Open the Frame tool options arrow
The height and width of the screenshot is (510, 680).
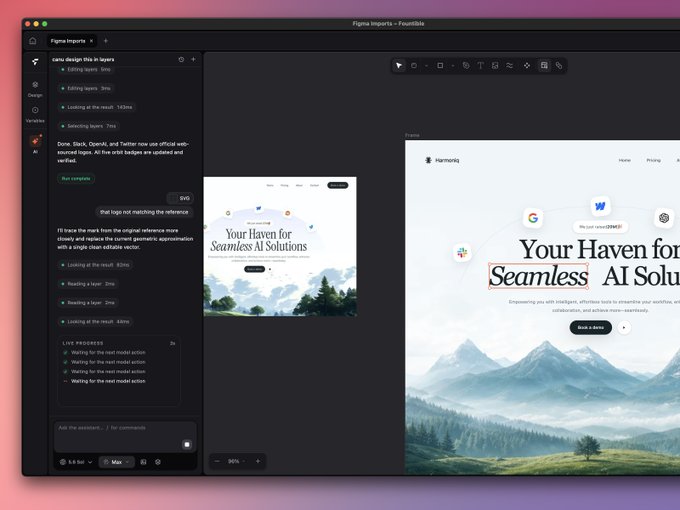click(x=426, y=66)
